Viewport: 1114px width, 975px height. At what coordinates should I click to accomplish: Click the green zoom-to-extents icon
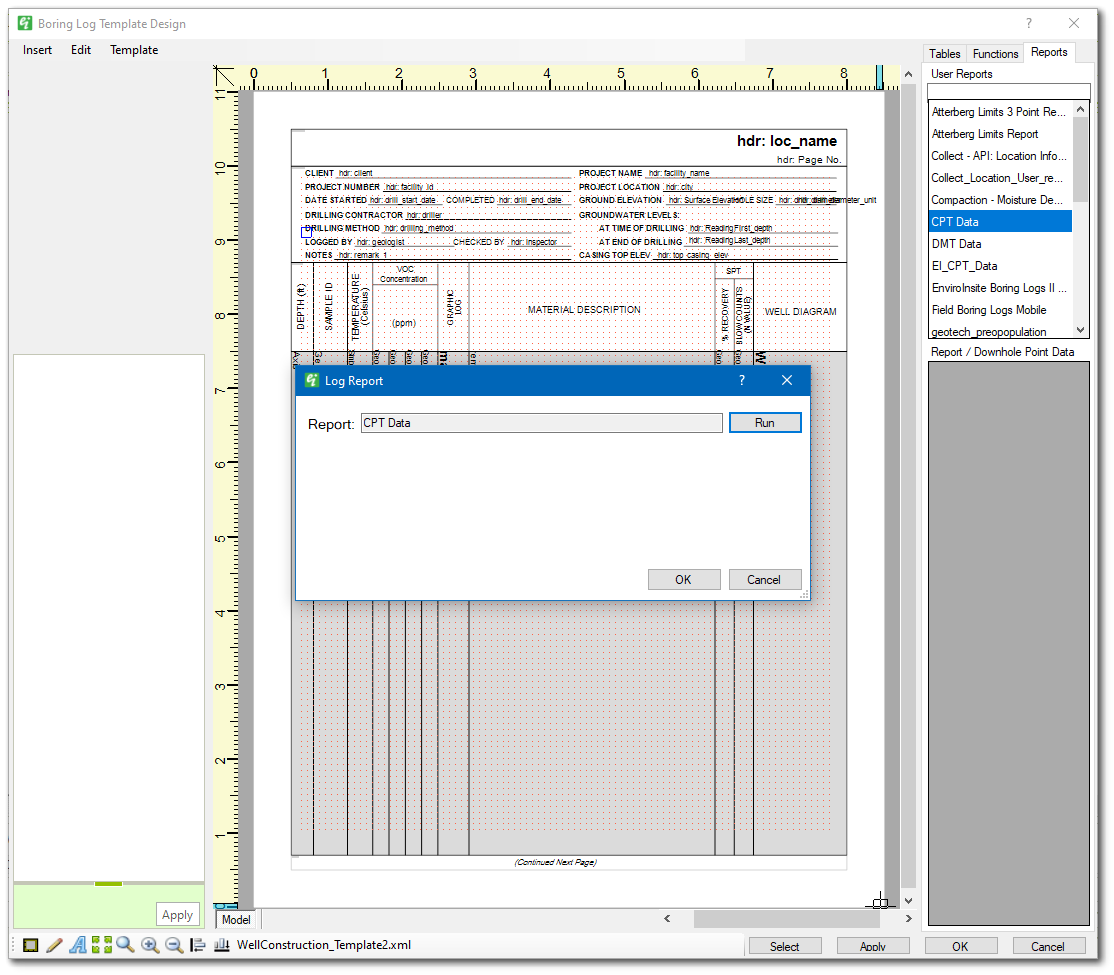pos(101,945)
